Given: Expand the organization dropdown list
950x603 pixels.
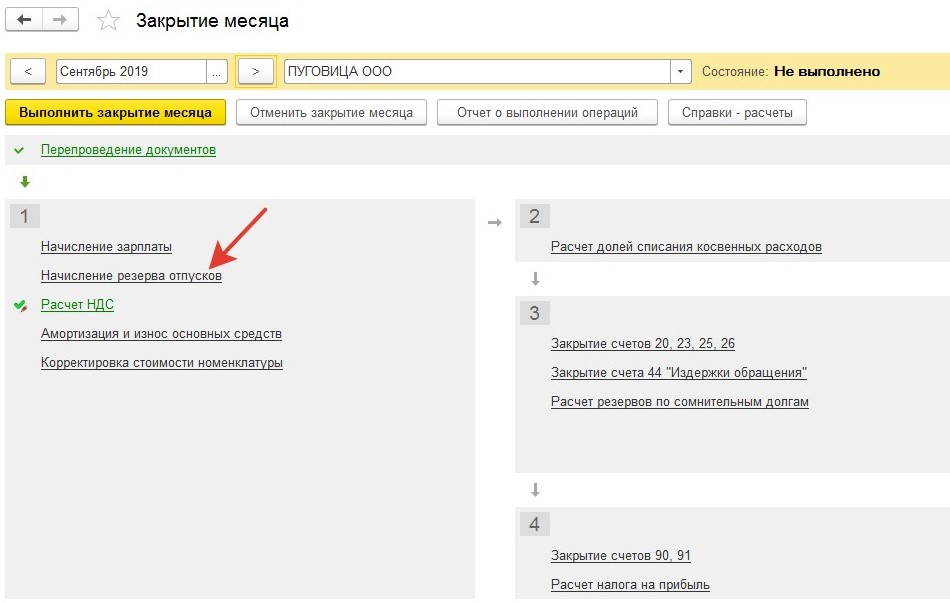Looking at the screenshot, I should (681, 72).
